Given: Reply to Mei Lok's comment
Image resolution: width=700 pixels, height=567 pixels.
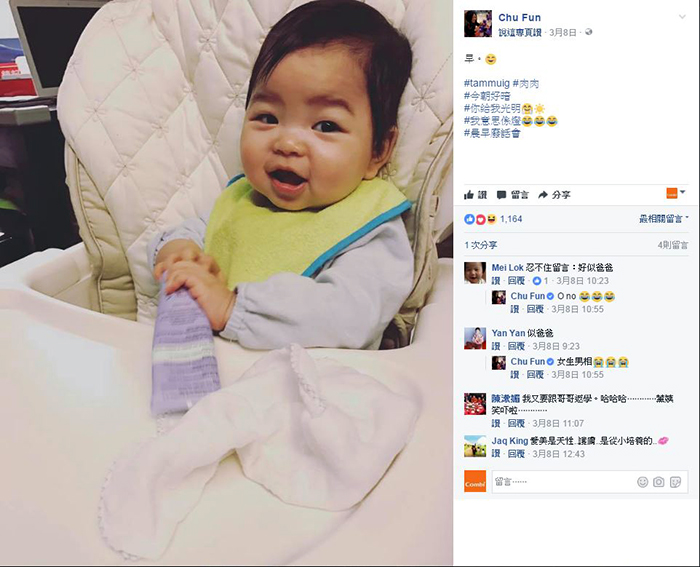Looking at the screenshot, I should [517, 281].
